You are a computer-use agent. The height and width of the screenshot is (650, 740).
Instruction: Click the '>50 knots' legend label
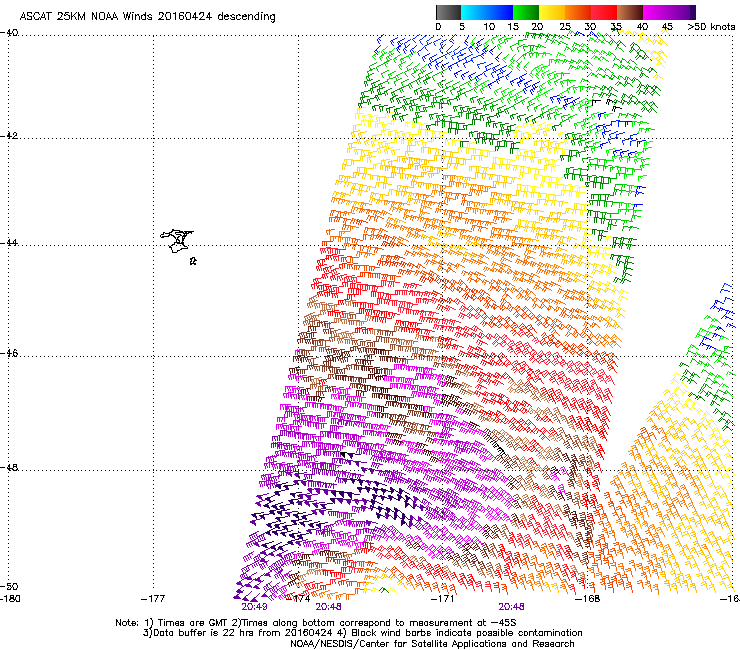tap(711, 27)
